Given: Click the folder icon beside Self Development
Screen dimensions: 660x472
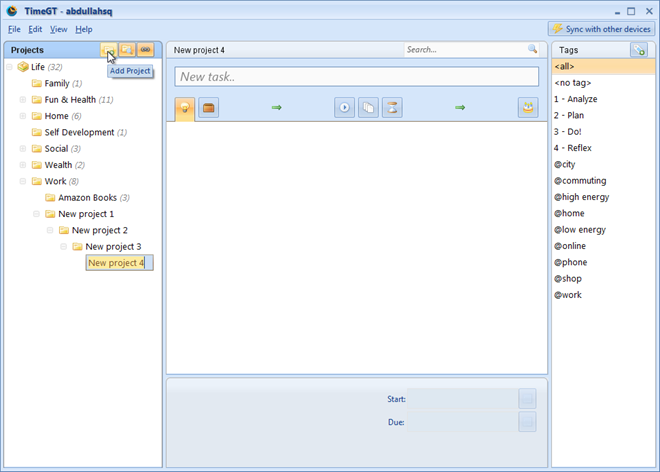Looking at the screenshot, I should pos(37,132).
